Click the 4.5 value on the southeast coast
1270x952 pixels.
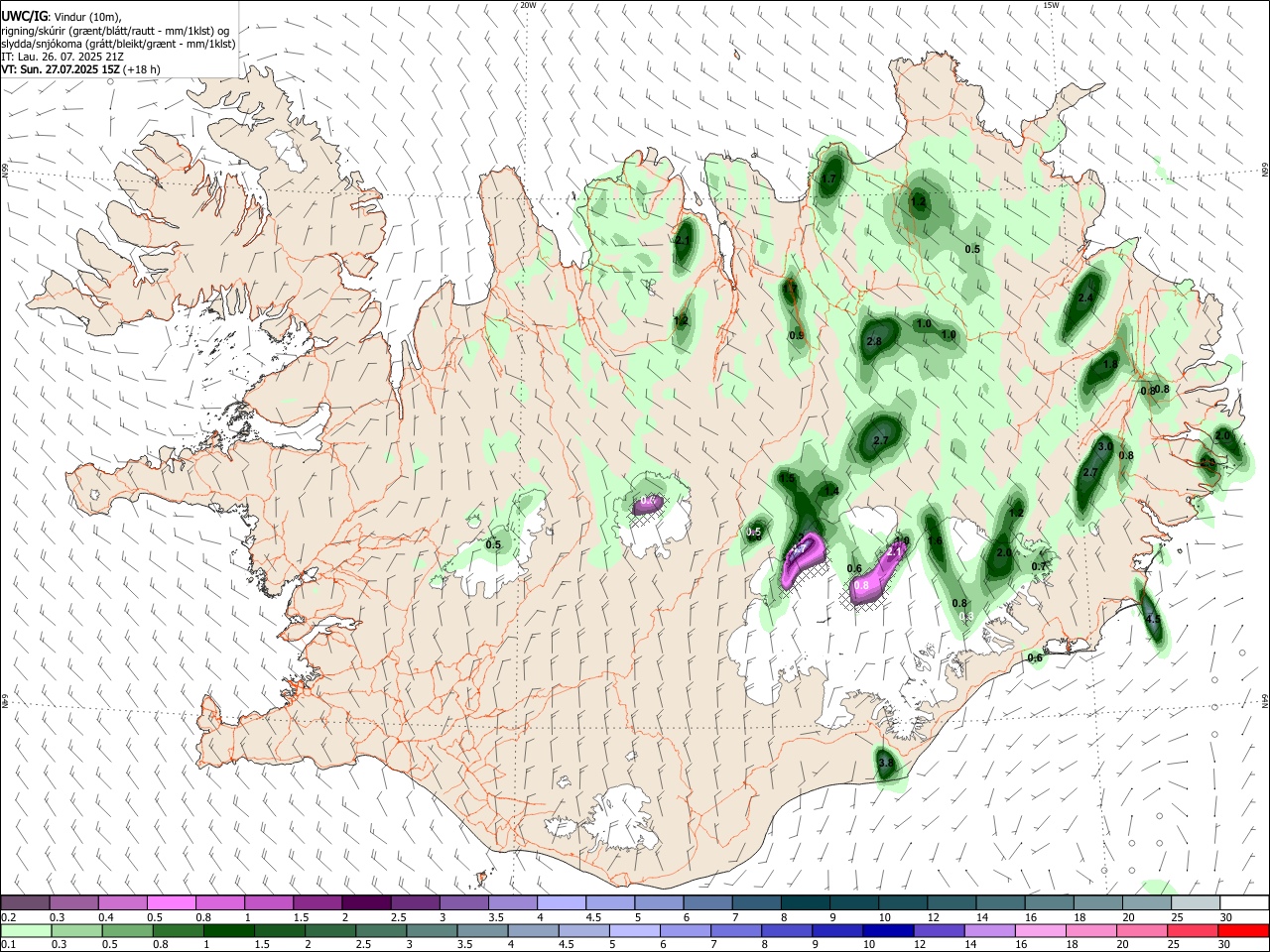click(x=1153, y=619)
